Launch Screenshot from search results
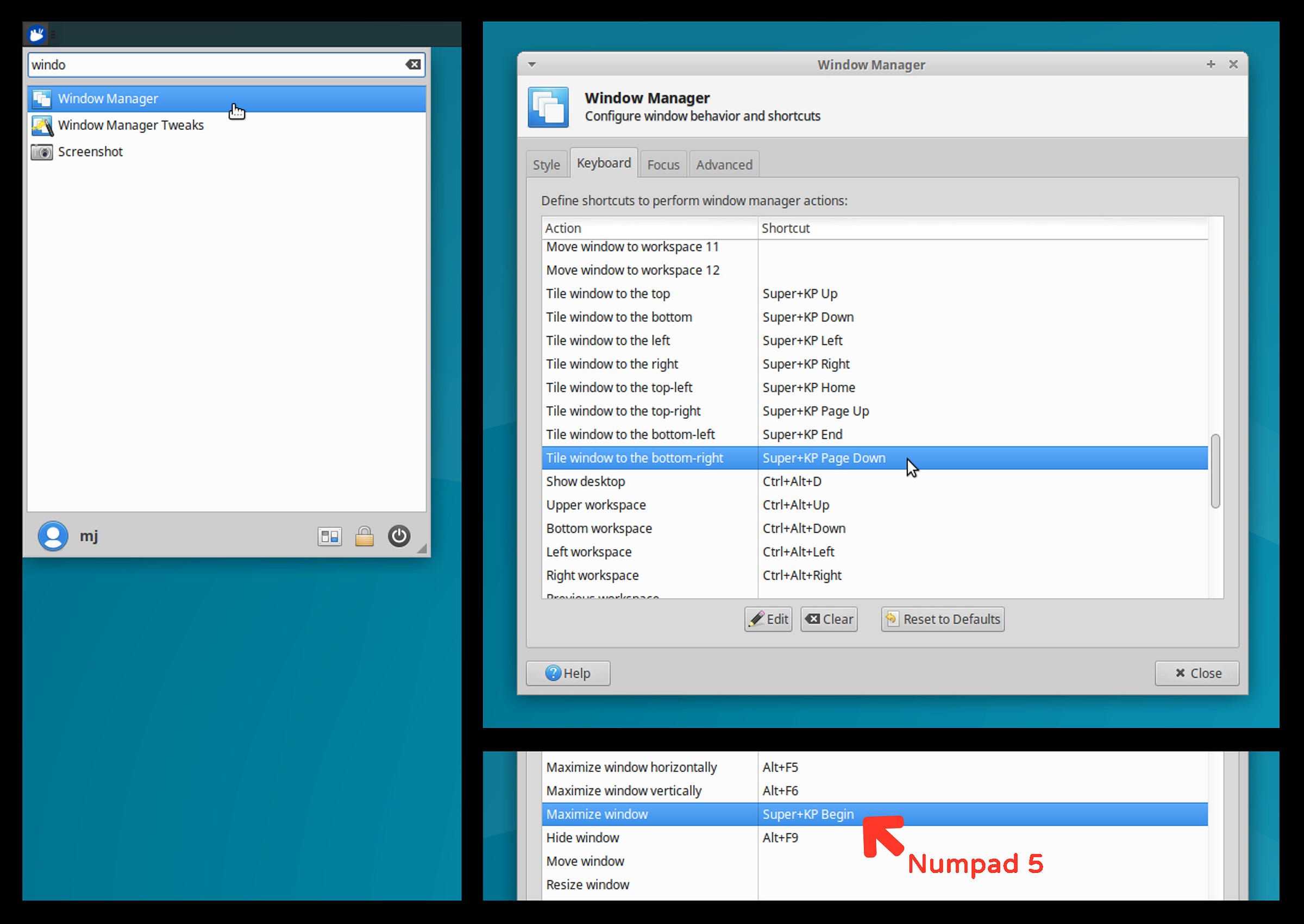This screenshot has height=924, width=1304. click(x=90, y=152)
